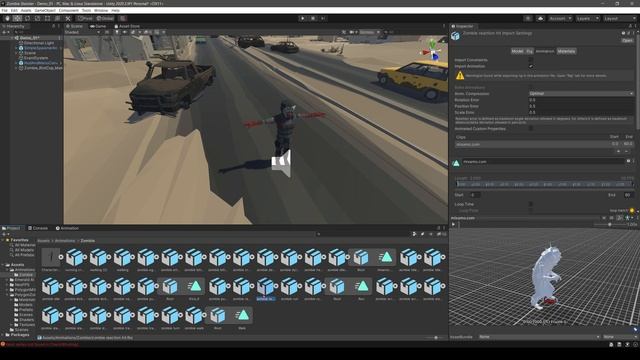Open the Account dropdown
The height and width of the screenshot is (360, 640).
point(560,18)
